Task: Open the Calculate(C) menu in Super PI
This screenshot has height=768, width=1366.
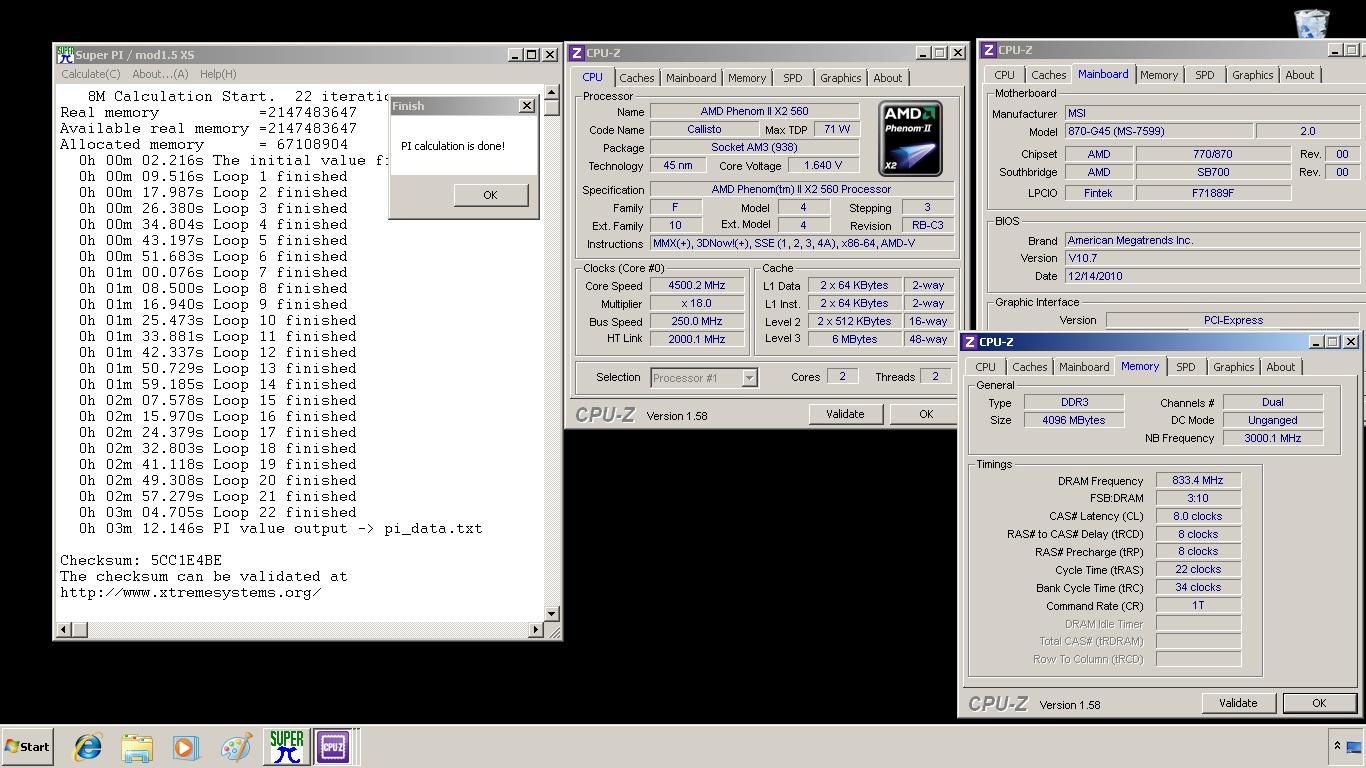Action: [x=90, y=74]
